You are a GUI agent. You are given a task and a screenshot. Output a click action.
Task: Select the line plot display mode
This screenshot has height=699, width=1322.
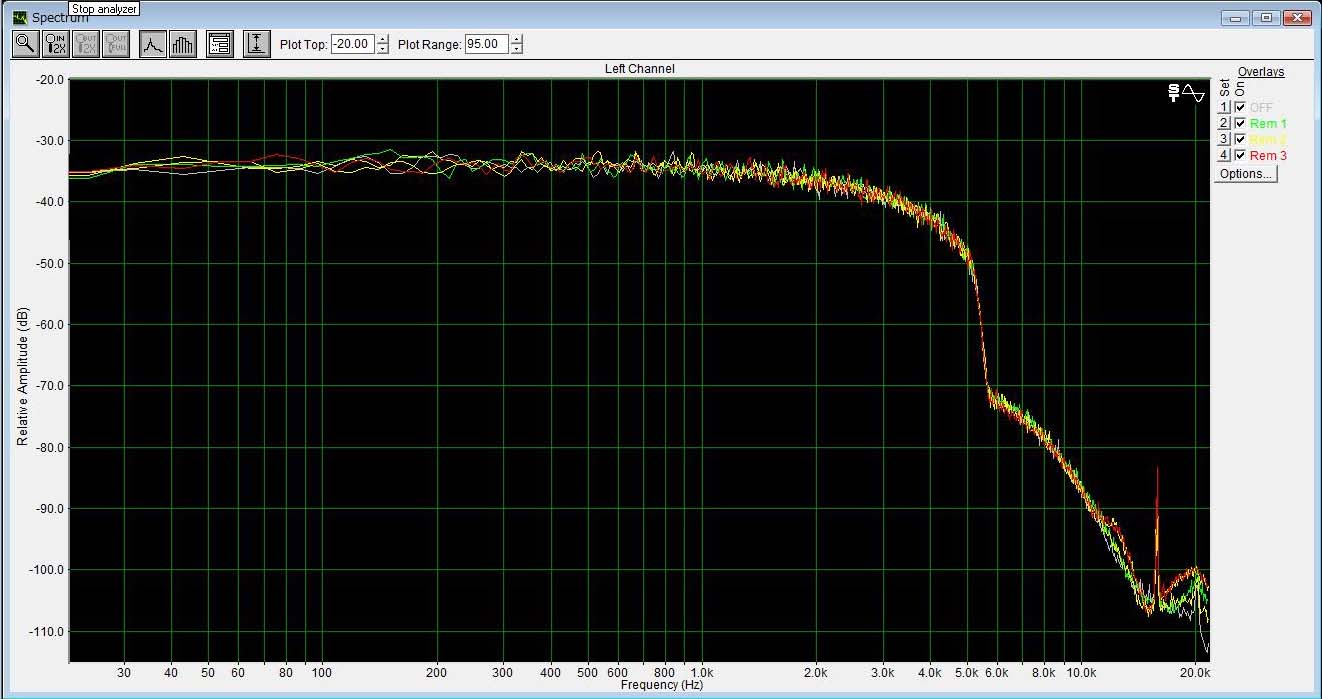click(x=153, y=44)
